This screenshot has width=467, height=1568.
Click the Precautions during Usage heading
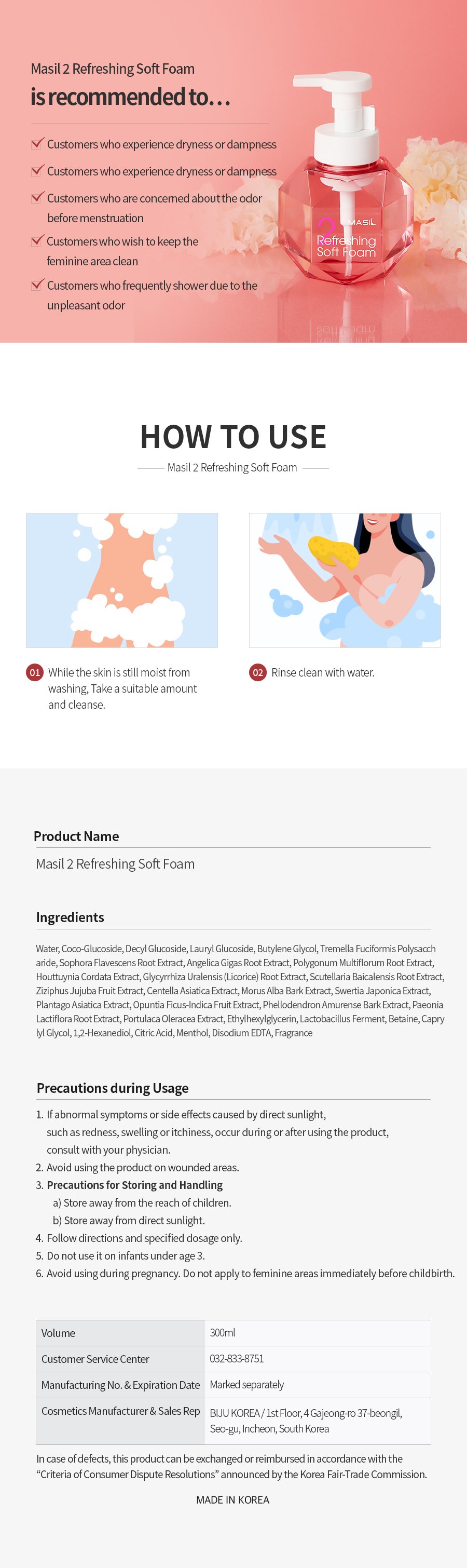[x=113, y=1088]
